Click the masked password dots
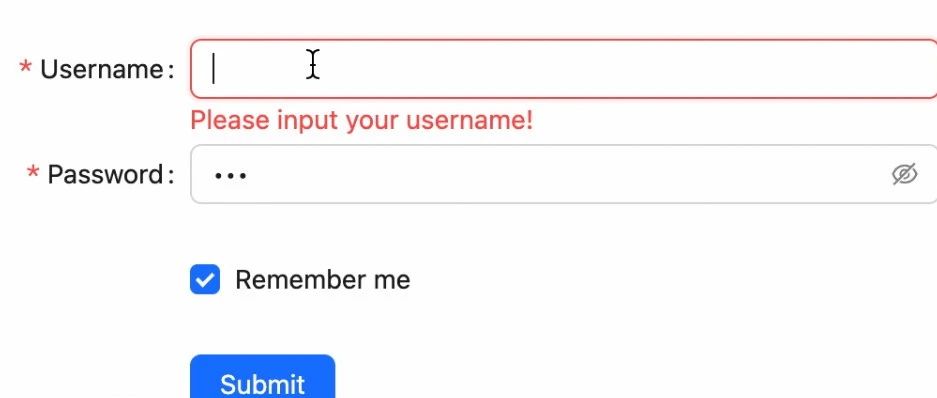This screenshot has width=937, height=398. pyautogui.click(x=231, y=176)
